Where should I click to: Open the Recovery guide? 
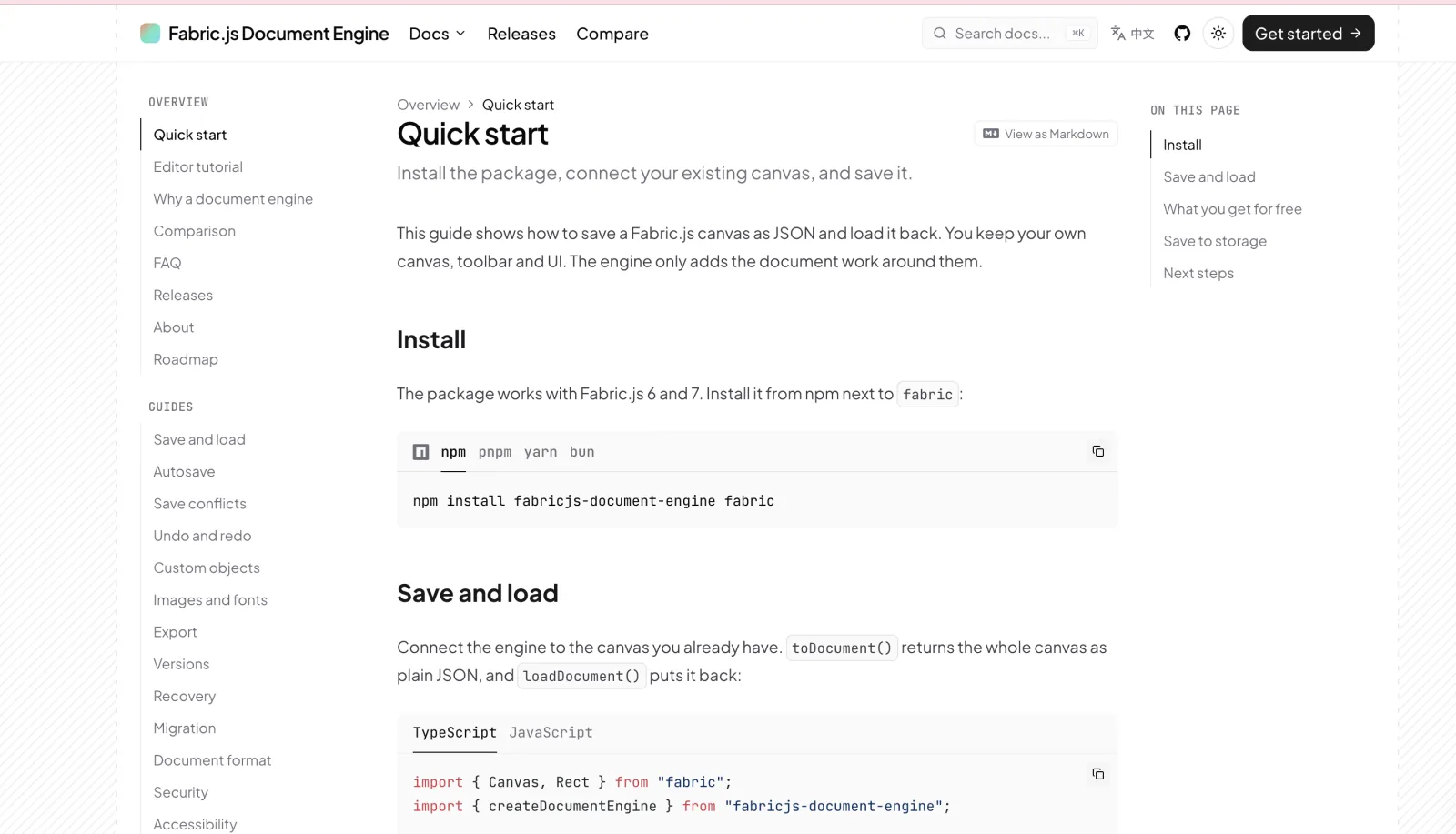click(x=185, y=696)
